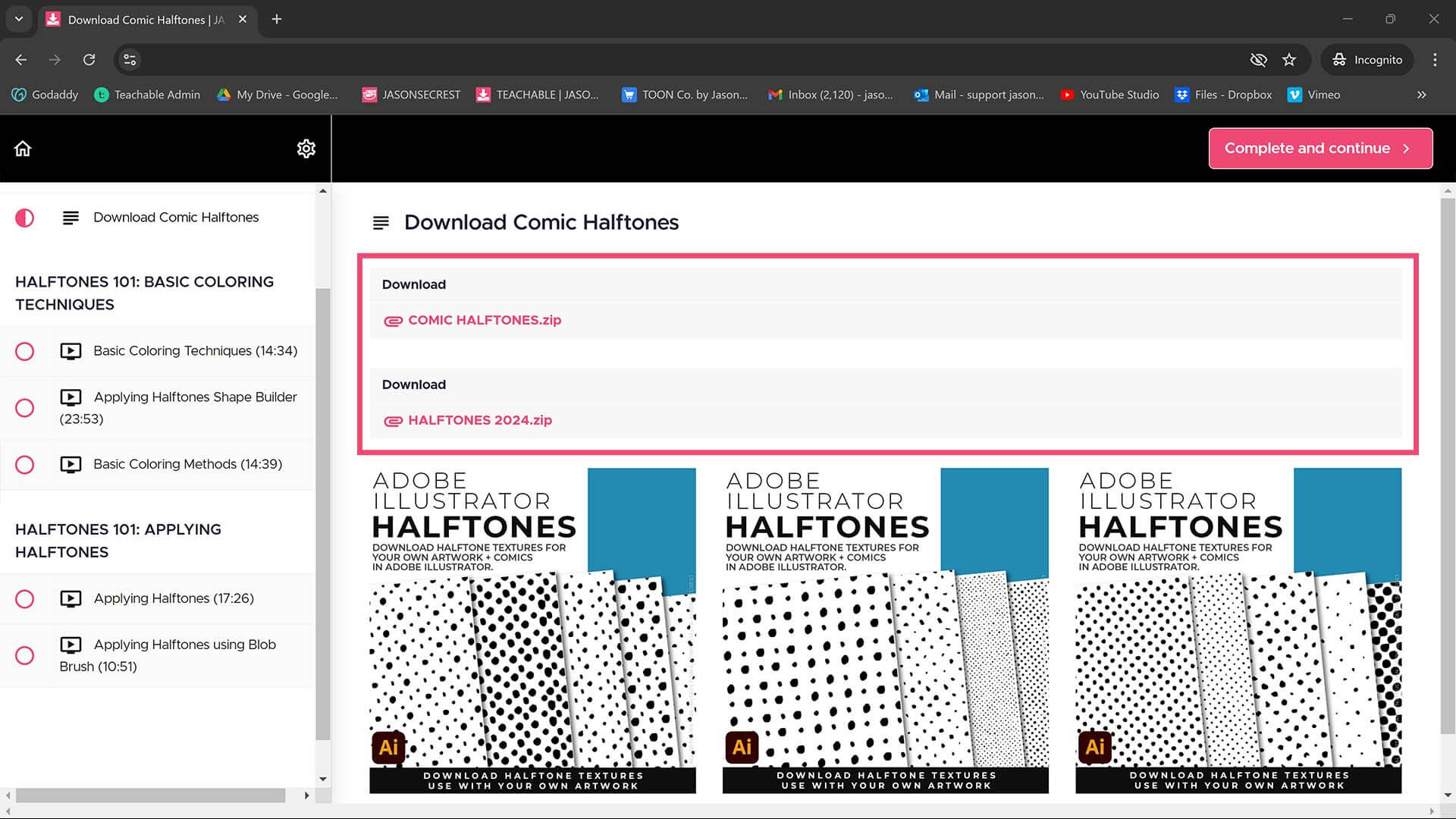Select HALFTONES 101: APPLYING HALFTONES heading
Viewport: 1456px width, 819px height.
(118, 541)
